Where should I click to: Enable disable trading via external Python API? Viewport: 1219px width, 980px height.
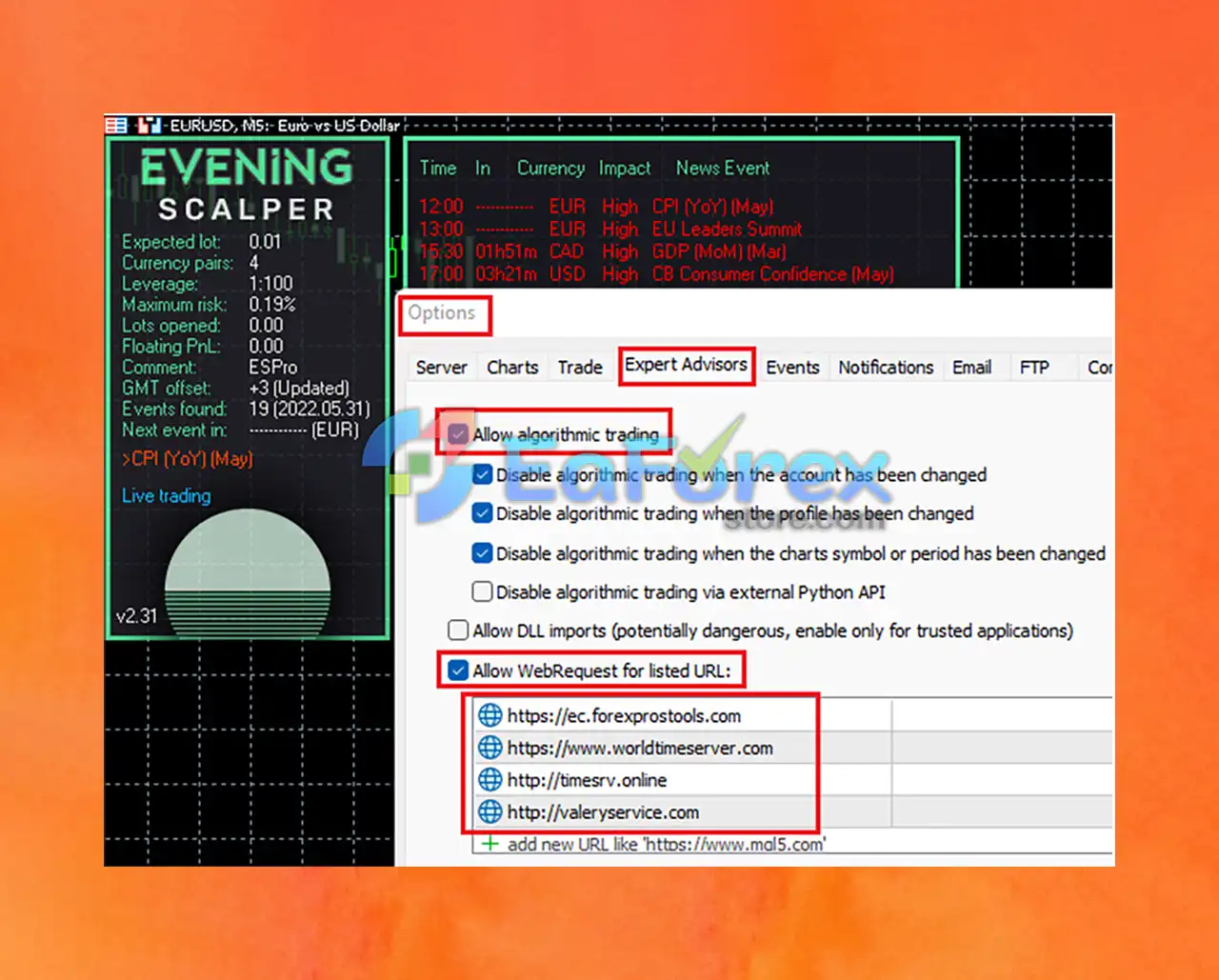point(483,592)
